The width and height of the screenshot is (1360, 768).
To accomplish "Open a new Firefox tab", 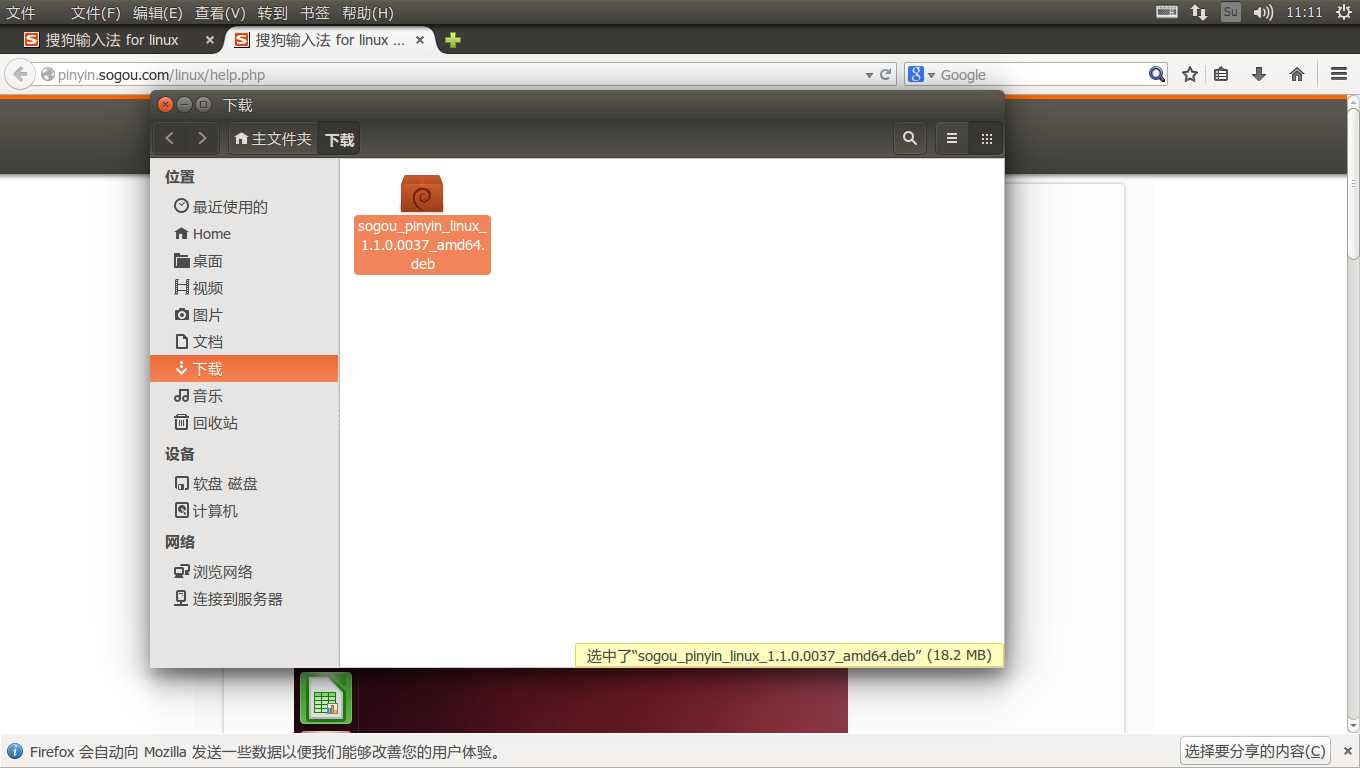I will [x=453, y=40].
